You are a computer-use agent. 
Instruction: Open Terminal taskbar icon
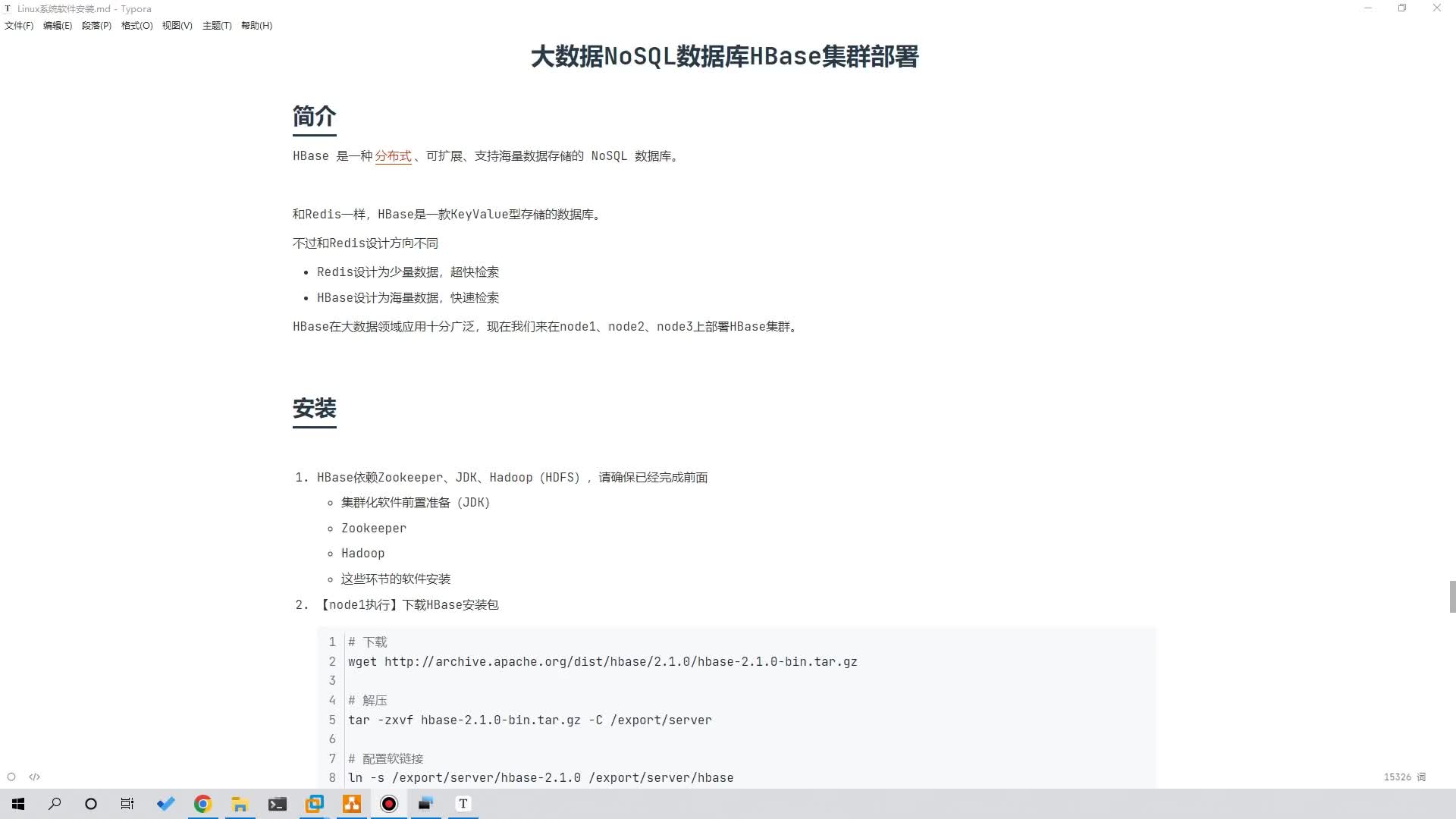click(276, 803)
